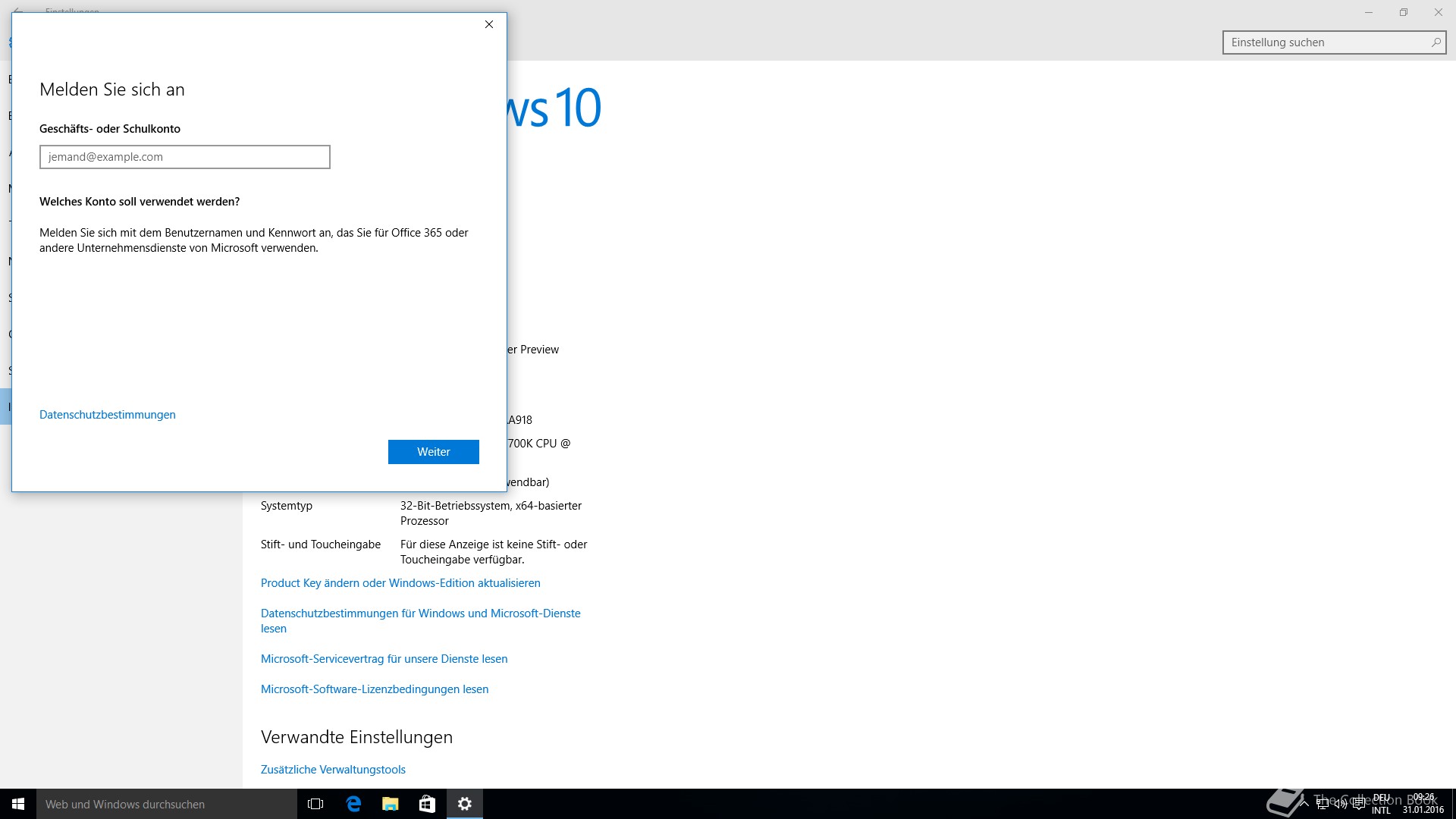Viewport: 1456px width, 819px height.
Task: Open Microsoft-Servicevertrag für unsere Dienste lesen
Action: pyautogui.click(x=384, y=659)
